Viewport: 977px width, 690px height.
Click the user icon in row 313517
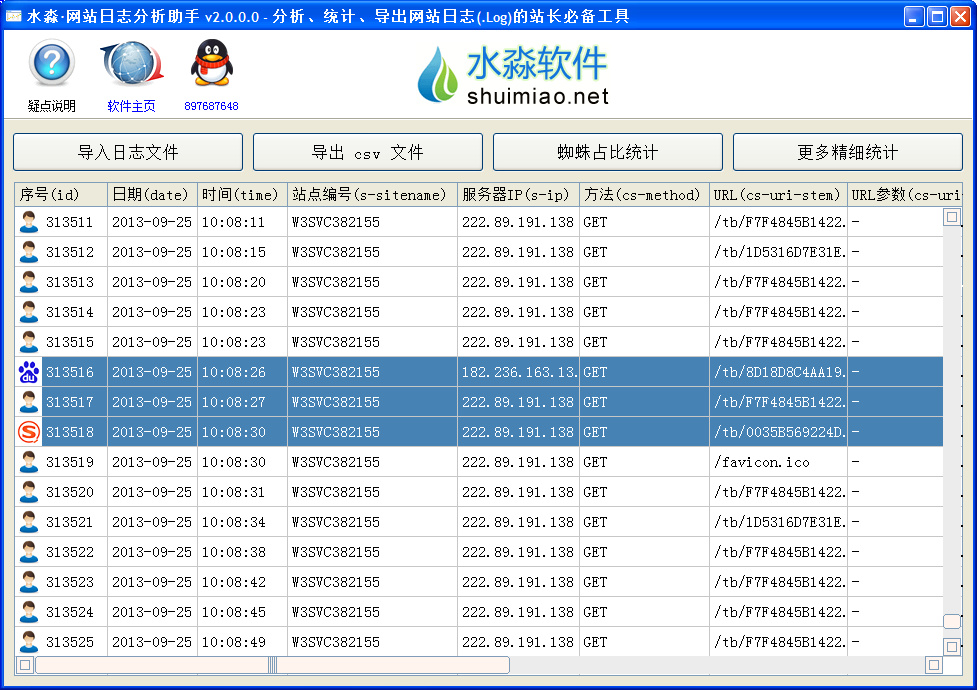pyautogui.click(x=29, y=402)
